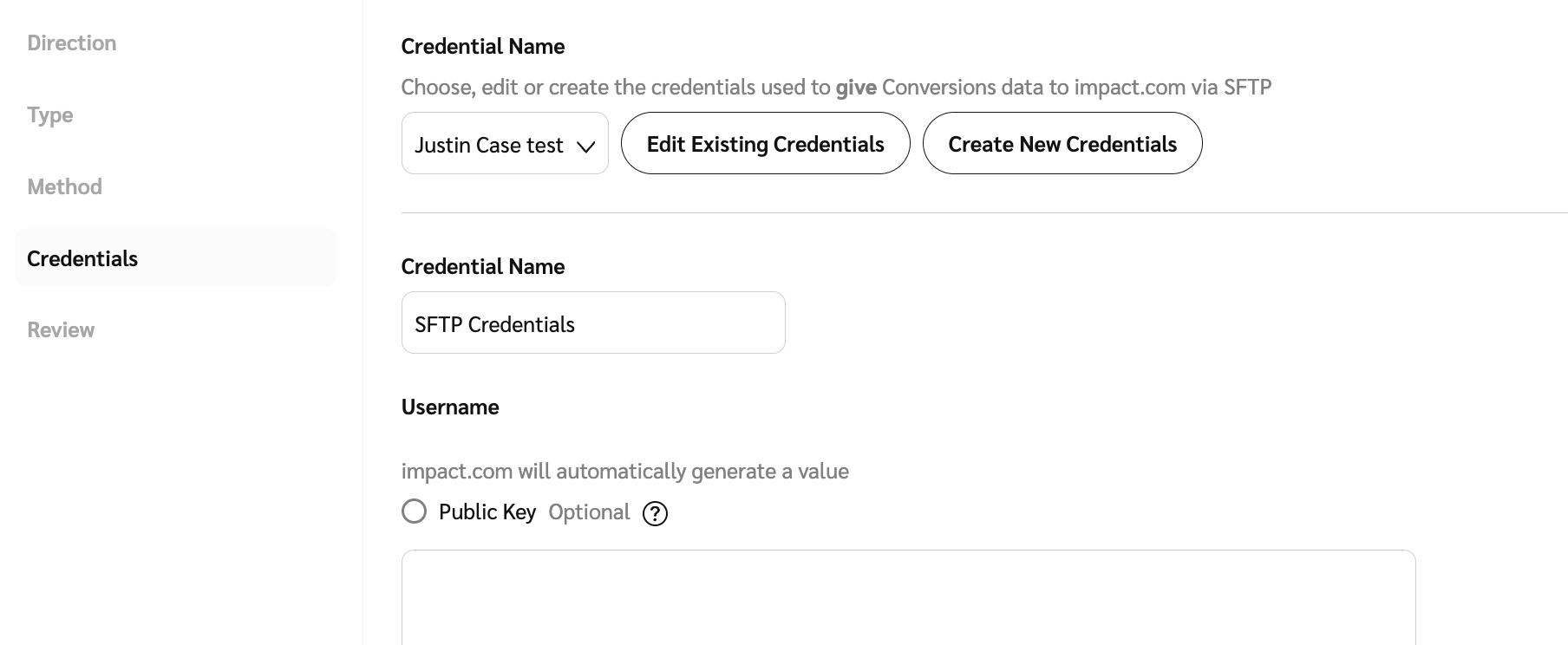Click the SFTP credentials description sentence

pos(836,88)
